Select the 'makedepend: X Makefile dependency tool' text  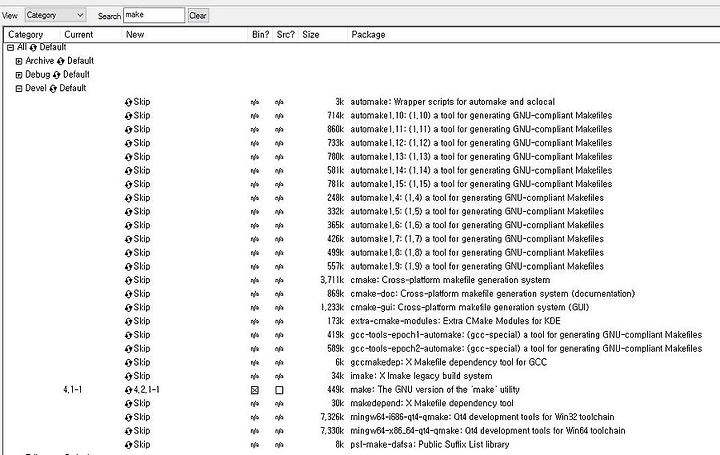point(432,404)
